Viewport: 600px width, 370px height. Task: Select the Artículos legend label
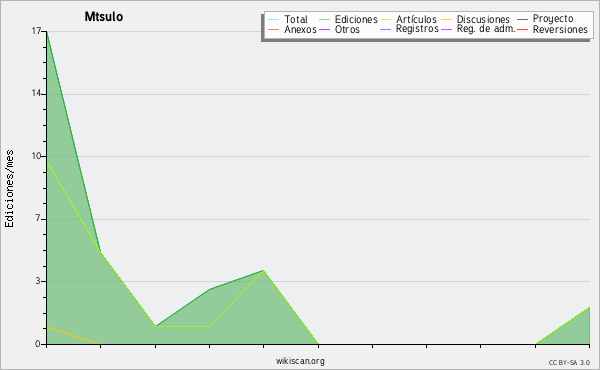(x=416, y=19)
